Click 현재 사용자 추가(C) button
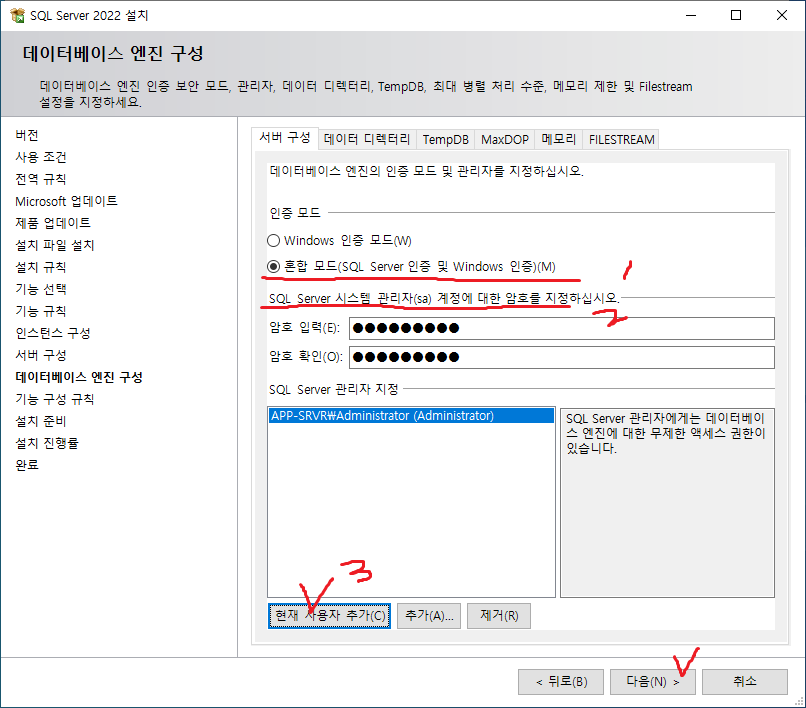The width and height of the screenshot is (806, 708). (x=329, y=615)
